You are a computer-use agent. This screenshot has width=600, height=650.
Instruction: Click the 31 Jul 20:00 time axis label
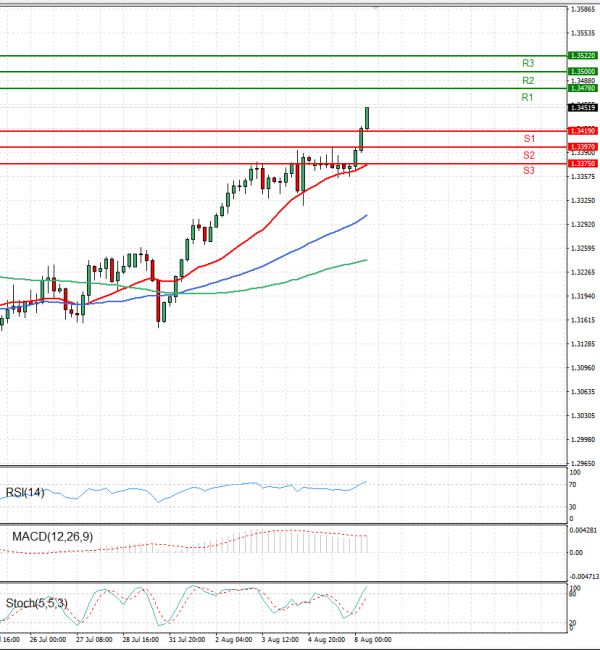point(186,639)
